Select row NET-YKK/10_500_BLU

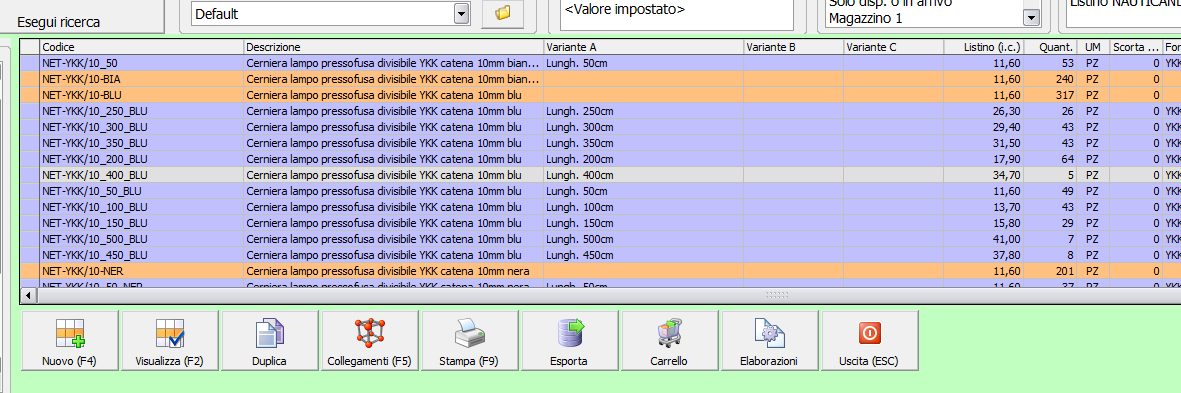tap(600, 239)
